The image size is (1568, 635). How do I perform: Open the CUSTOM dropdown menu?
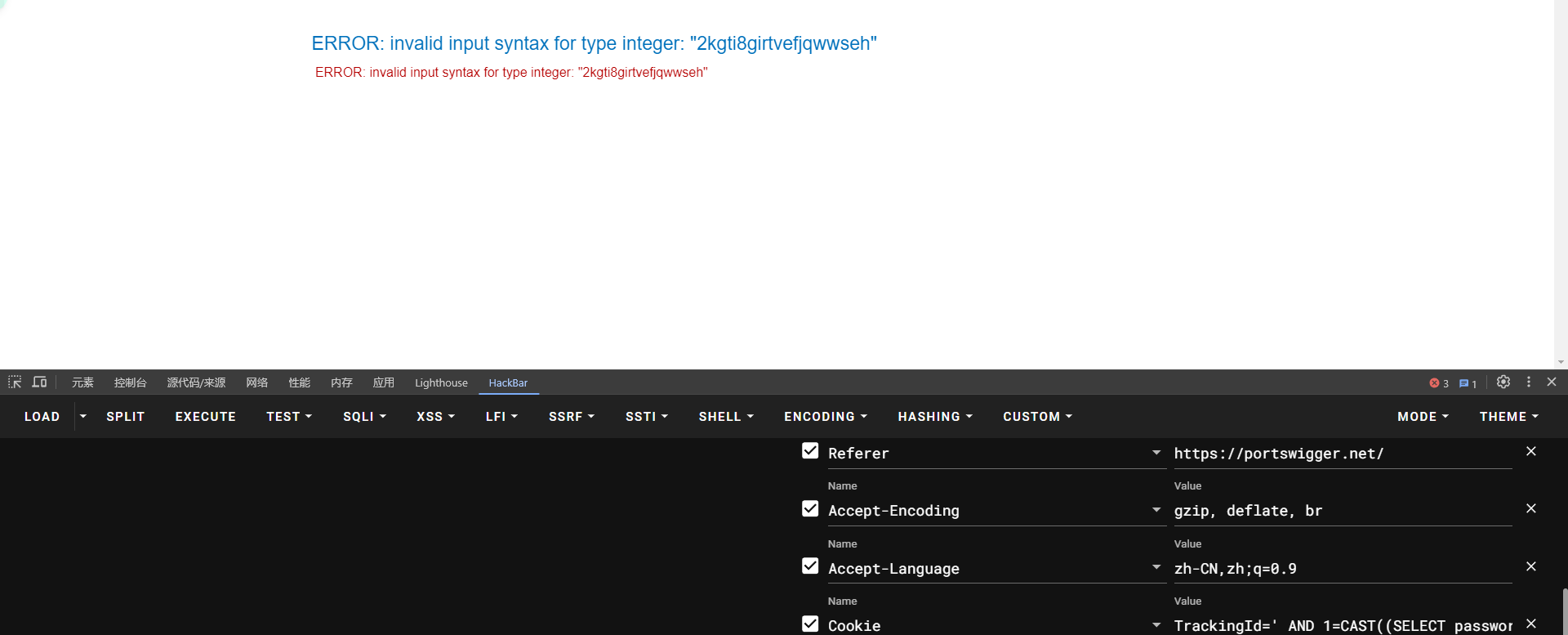[x=1037, y=417]
